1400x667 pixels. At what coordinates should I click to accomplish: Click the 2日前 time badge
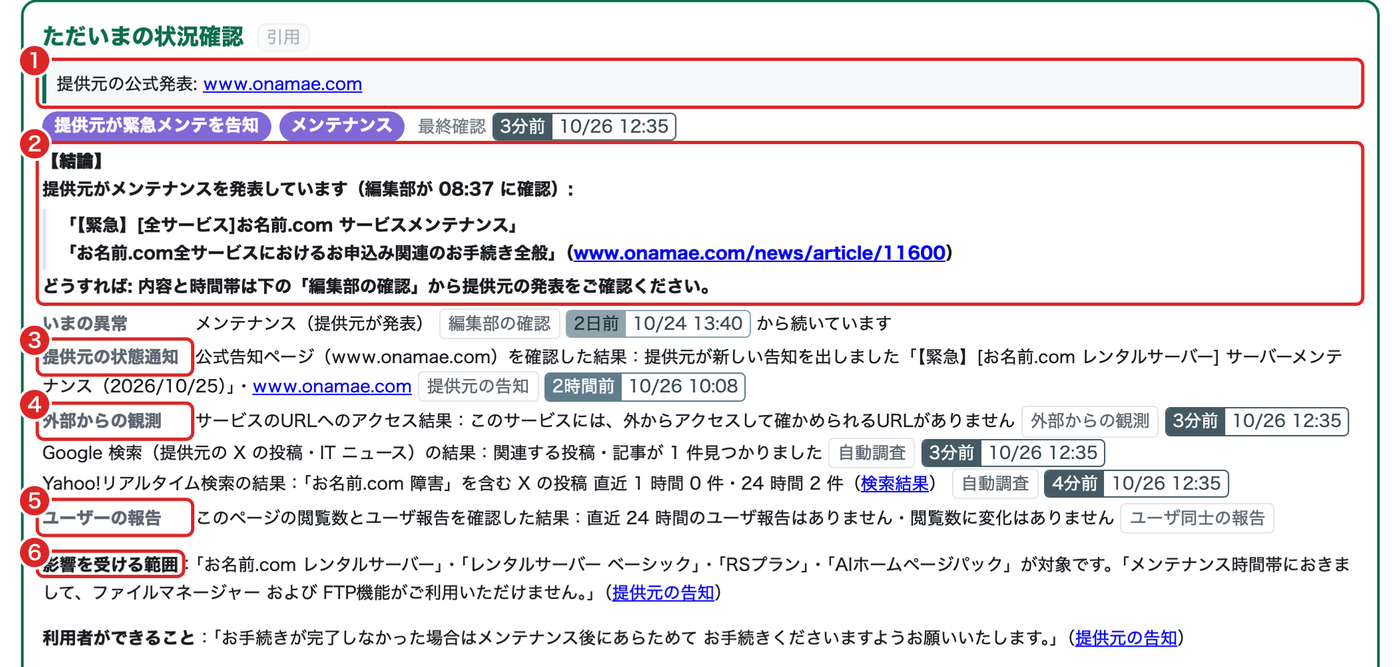click(x=596, y=324)
